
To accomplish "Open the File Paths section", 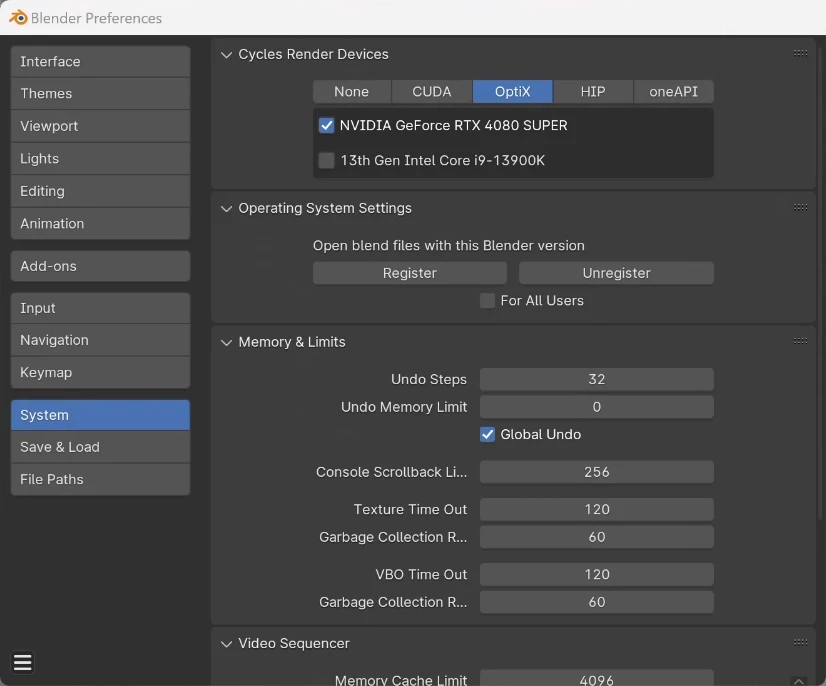I will 100,479.
